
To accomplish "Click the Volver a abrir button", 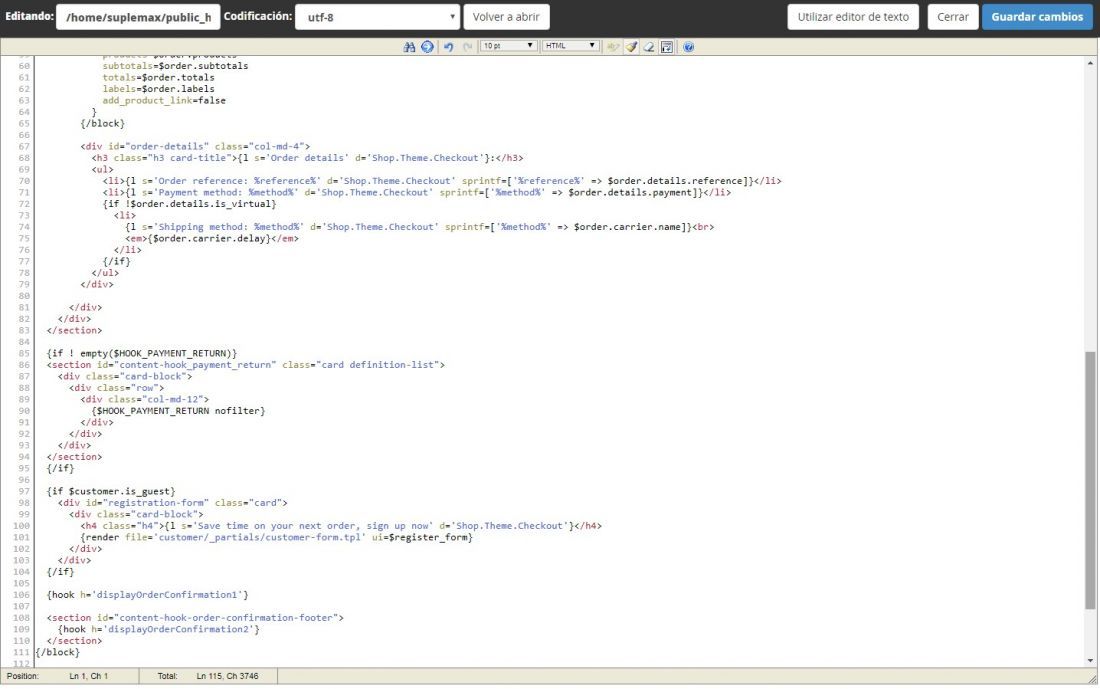I will click(x=507, y=17).
